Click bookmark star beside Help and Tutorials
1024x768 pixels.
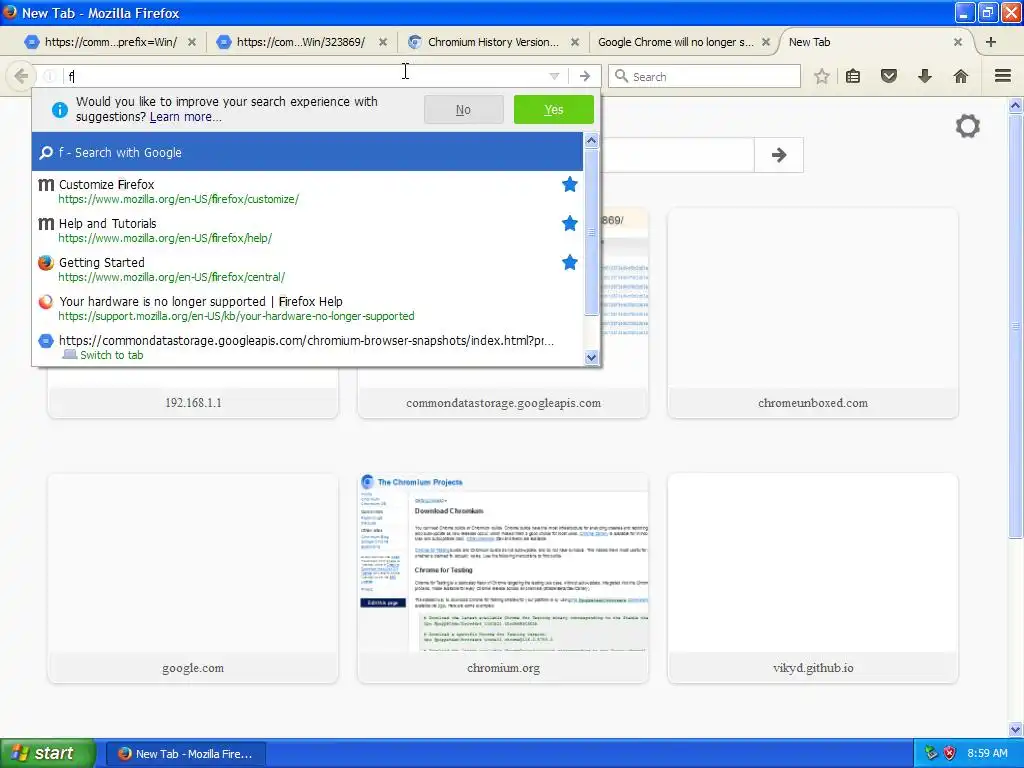coord(569,223)
